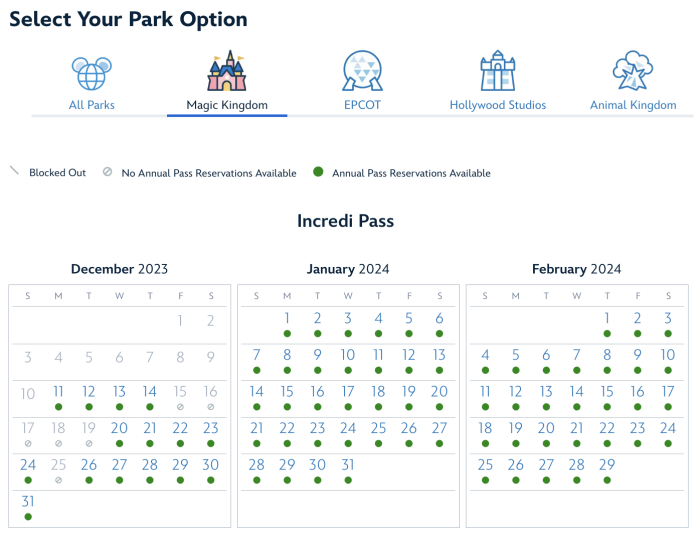Image resolution: width=700 pixels, height=546 pixels.
Task: Click the Blocked Out legend slash icon
Action: [14, 172]
